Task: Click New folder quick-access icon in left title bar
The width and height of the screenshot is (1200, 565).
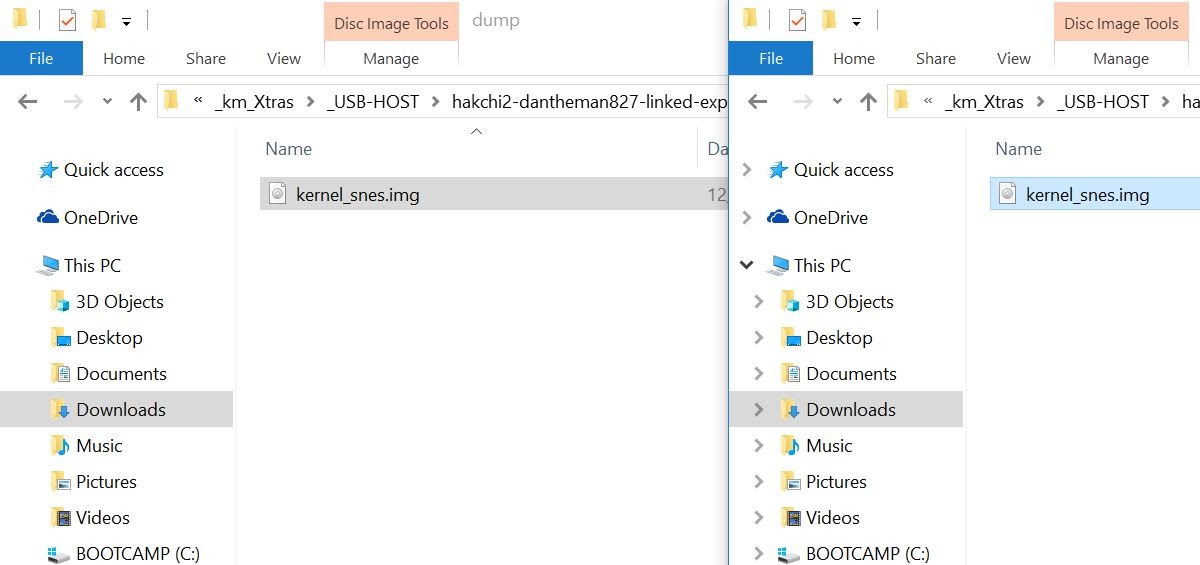Action: [98, 20]
